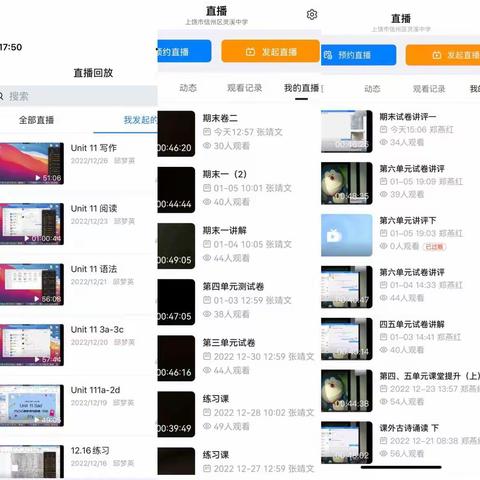Screen dimensions: 480x480
Task: Open 练习课 dated 2022 12-28 10:02
Action: (x=216, y=399)
